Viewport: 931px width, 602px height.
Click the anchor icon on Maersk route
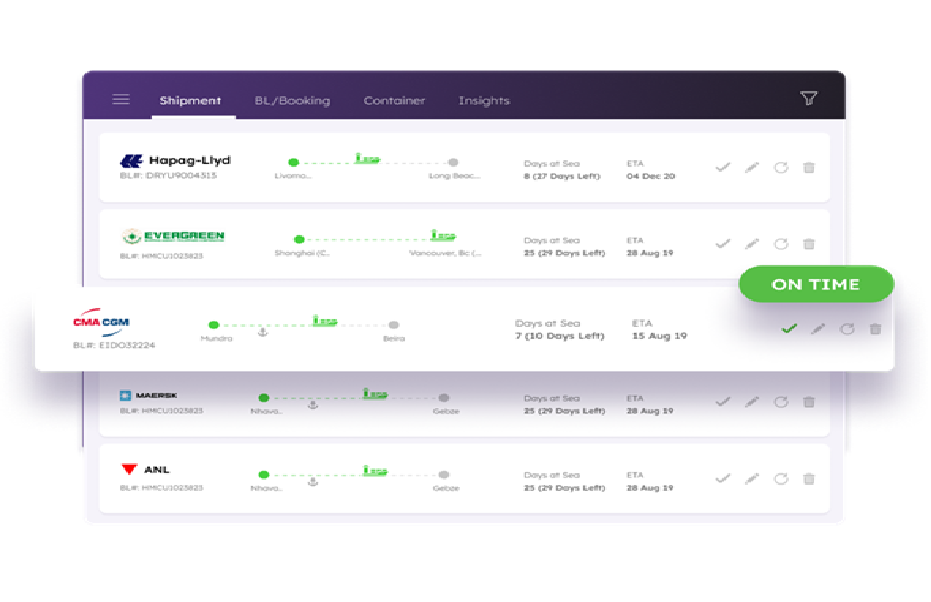coord(313,405)
